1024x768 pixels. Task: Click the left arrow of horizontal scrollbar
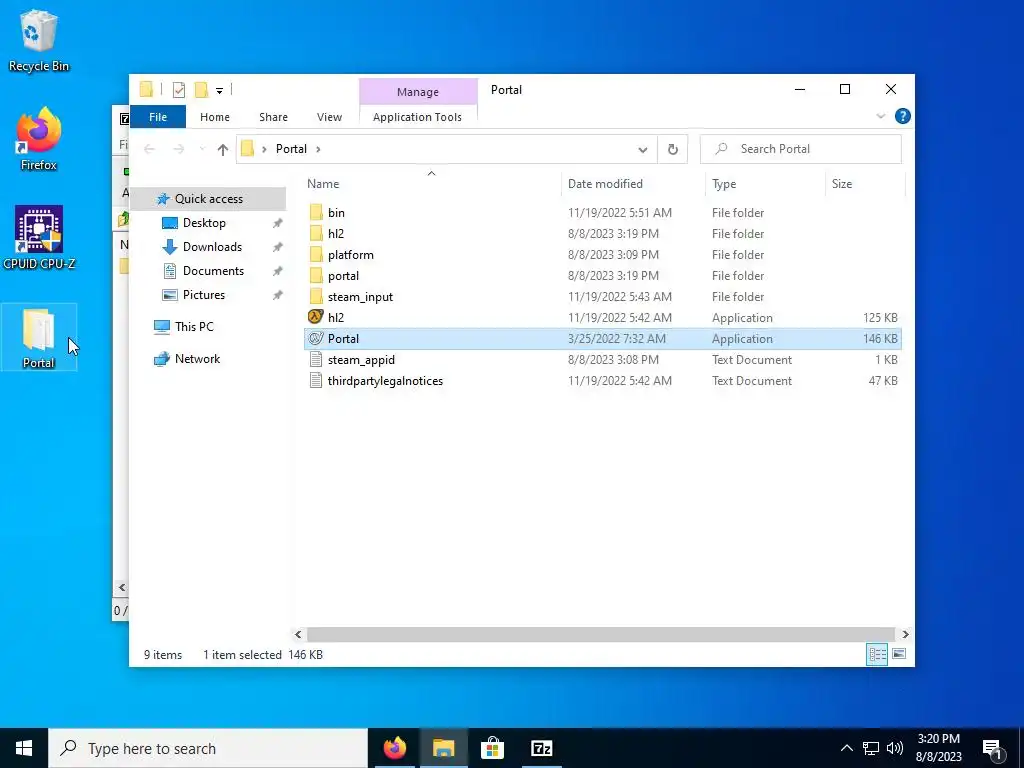pos(298,634)
